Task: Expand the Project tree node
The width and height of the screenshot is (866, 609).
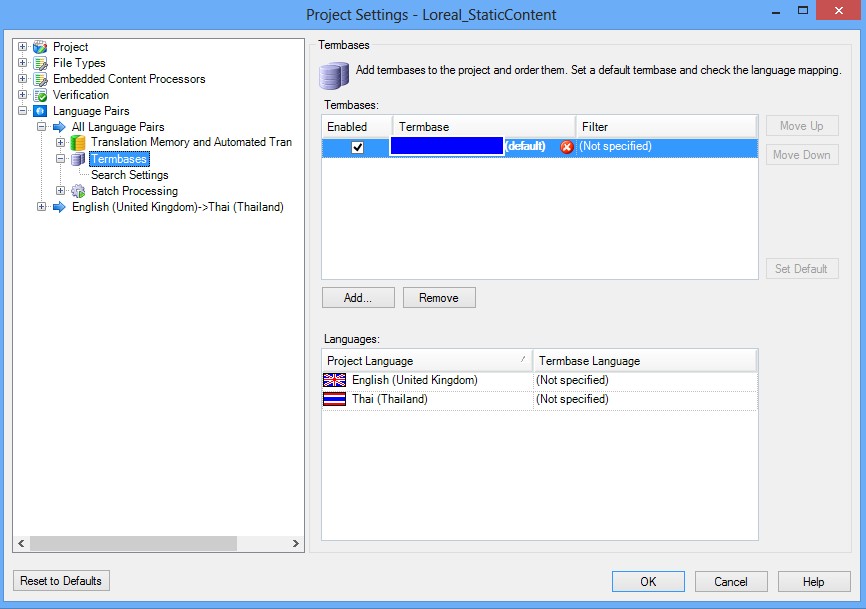Action: point(23,47)
